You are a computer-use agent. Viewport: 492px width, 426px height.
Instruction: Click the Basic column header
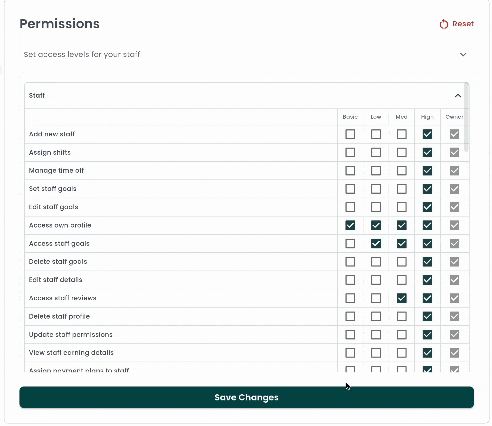coord(350,117)
